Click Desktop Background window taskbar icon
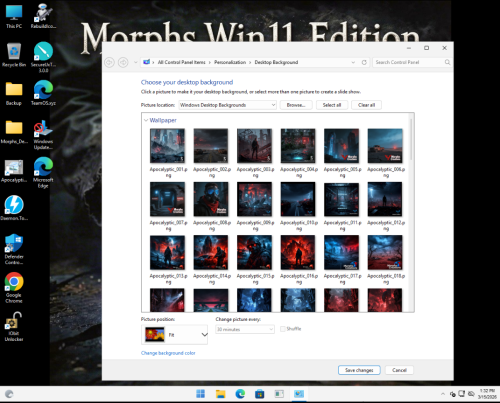500x403 pixels. (299, 394)
